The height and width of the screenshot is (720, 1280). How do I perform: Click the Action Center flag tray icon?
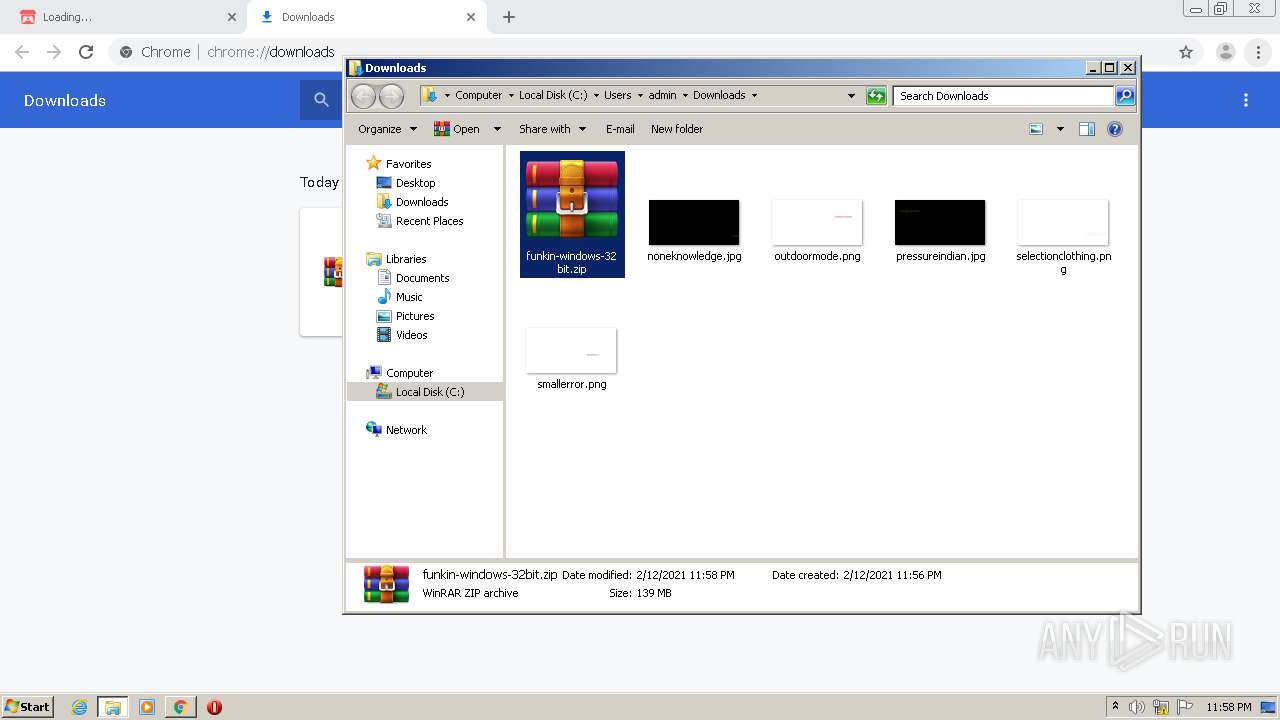[1185, 707]
